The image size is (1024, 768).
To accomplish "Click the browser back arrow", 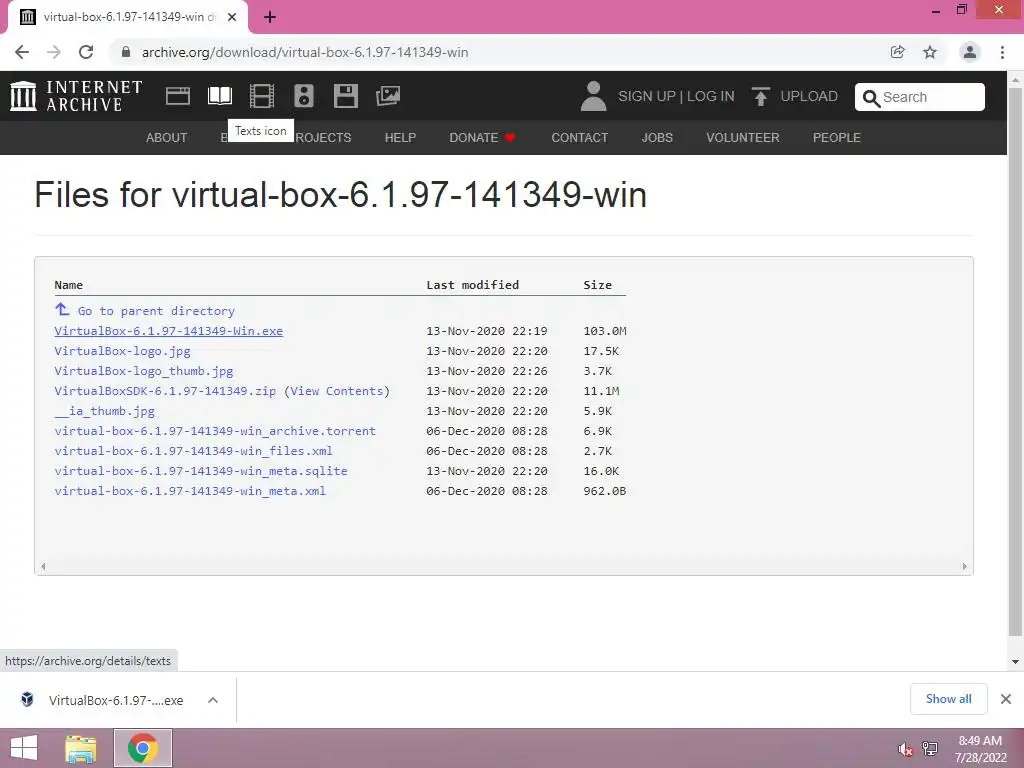I will click(22, 52).
